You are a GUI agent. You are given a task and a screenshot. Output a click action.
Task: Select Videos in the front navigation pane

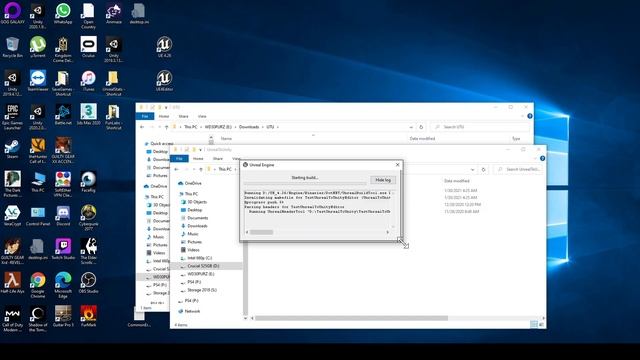tap(190, 250)
